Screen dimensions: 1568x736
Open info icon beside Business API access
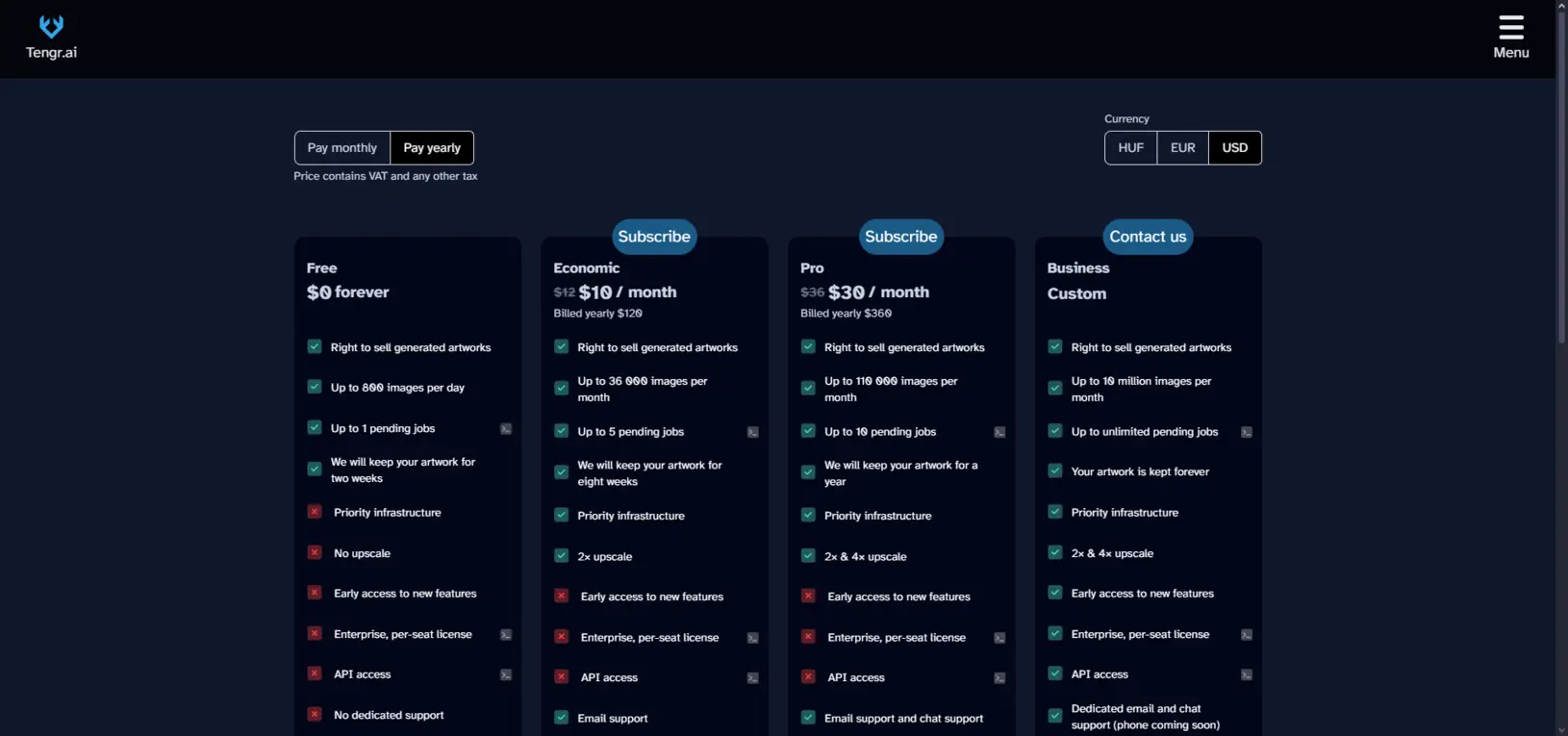[1247, 675]
